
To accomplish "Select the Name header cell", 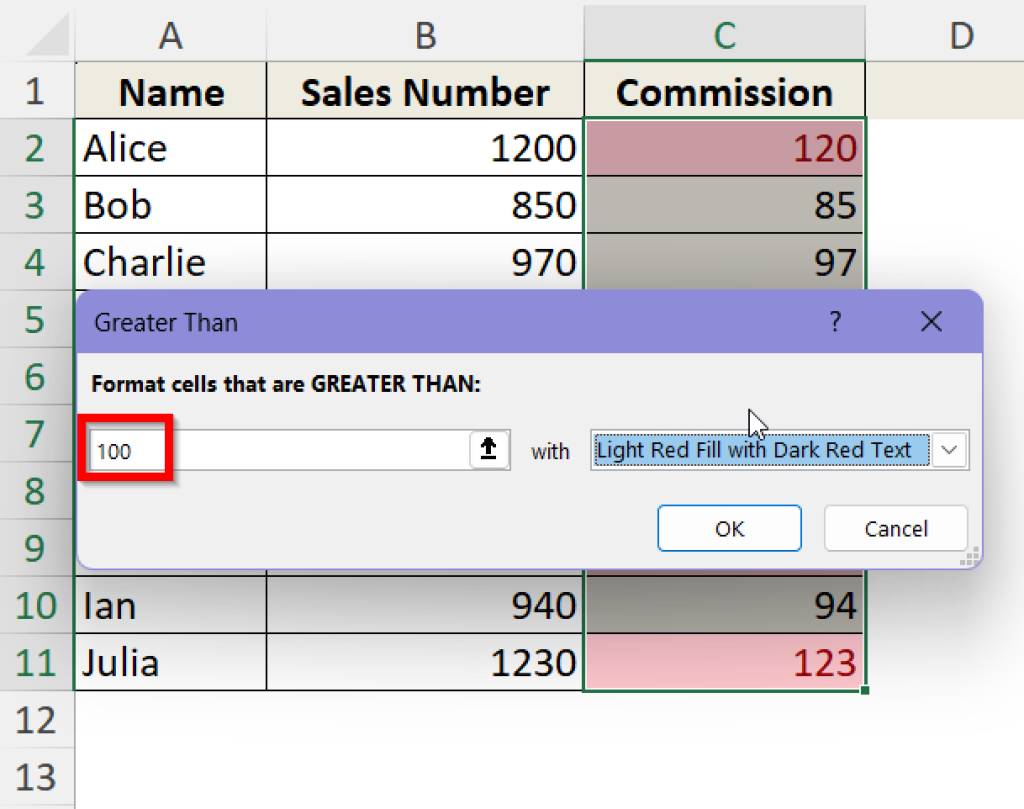I will click(x=170, y=91).
